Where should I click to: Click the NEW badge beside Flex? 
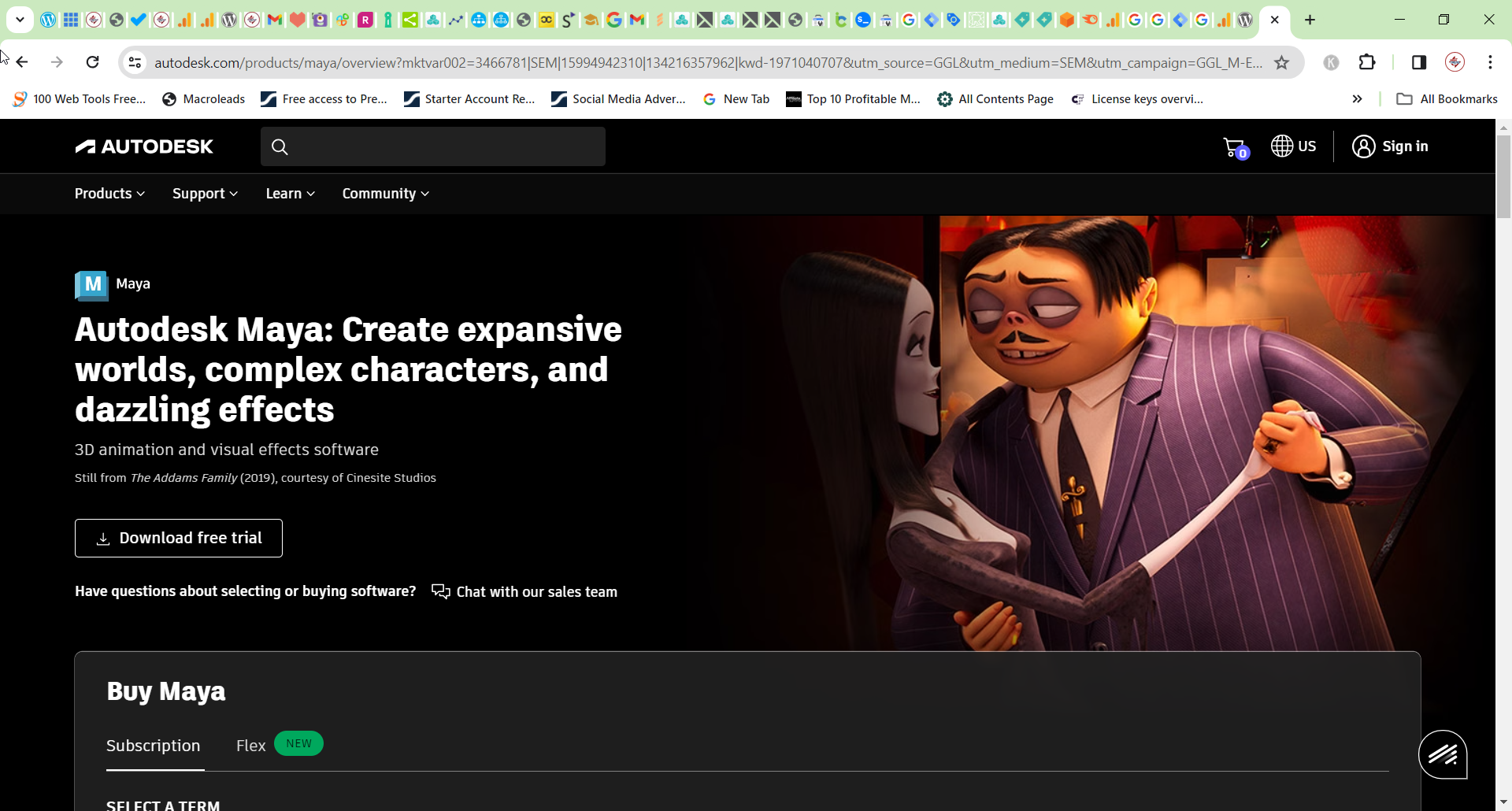(298, 743)
